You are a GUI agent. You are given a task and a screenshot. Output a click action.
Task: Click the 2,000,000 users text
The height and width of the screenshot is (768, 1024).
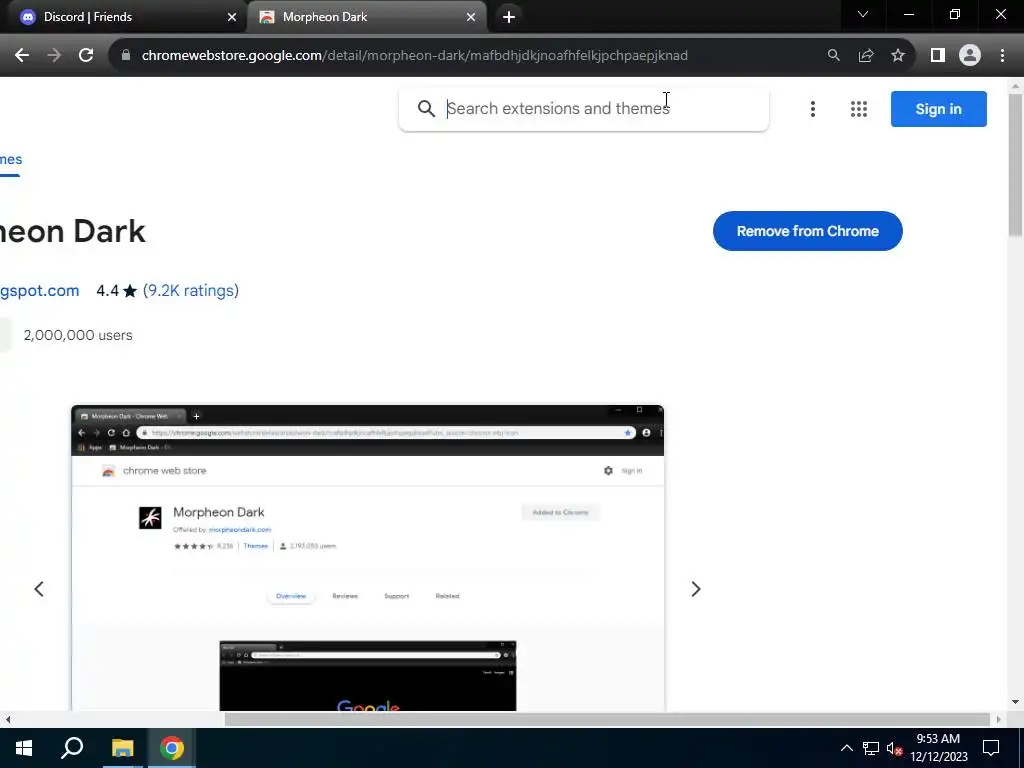point(78,335)
